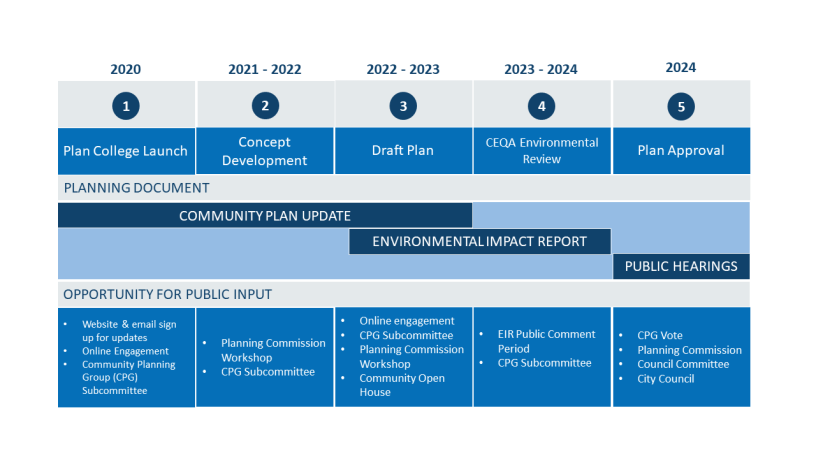Click 'Community Planning Group (CPG) Subcommittee' bullet
Image resolution: width=816 pixels, height=459 pixels.
[x=129, y=377]
